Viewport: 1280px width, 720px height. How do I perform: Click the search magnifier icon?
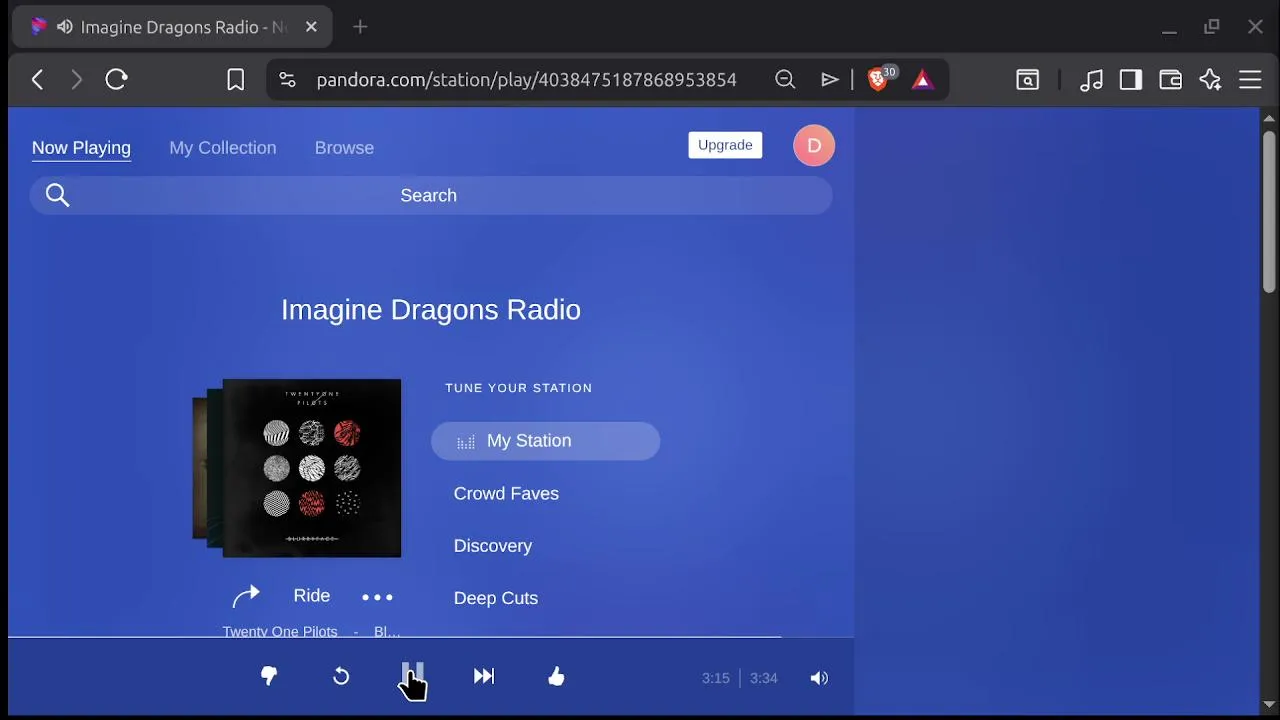58,195
